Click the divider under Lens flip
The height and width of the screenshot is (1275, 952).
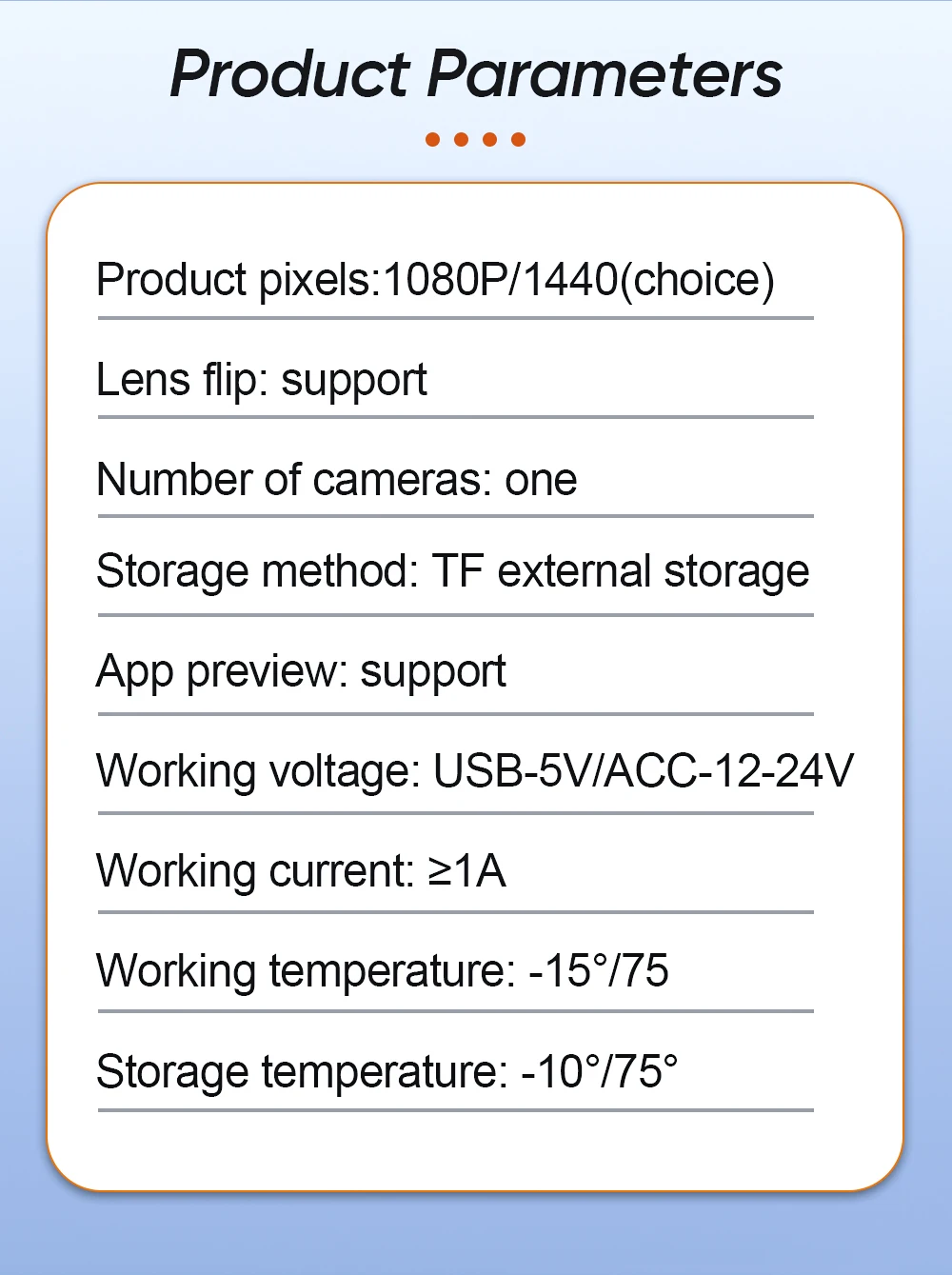point(455,417)
